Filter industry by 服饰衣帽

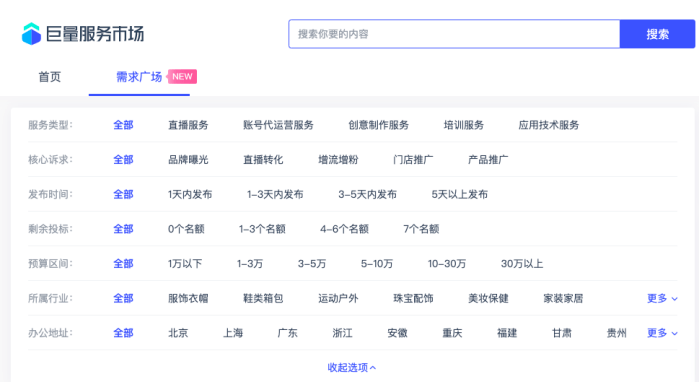[x=188, y=298]
